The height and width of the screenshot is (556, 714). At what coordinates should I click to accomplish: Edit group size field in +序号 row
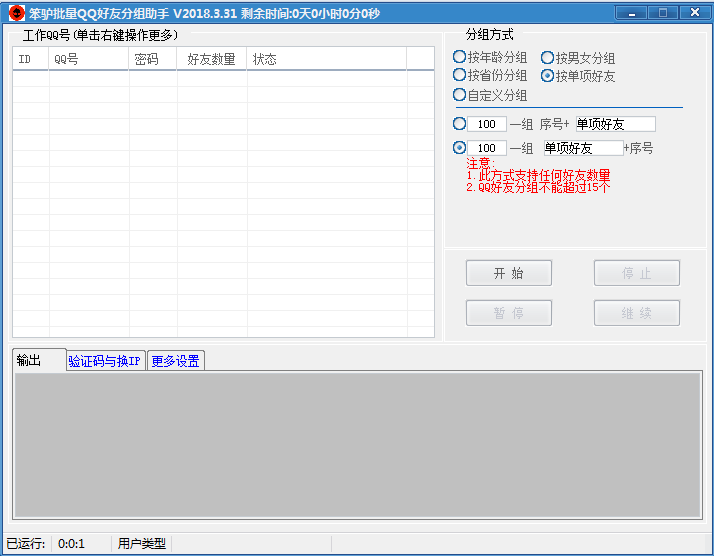(487, 148)
